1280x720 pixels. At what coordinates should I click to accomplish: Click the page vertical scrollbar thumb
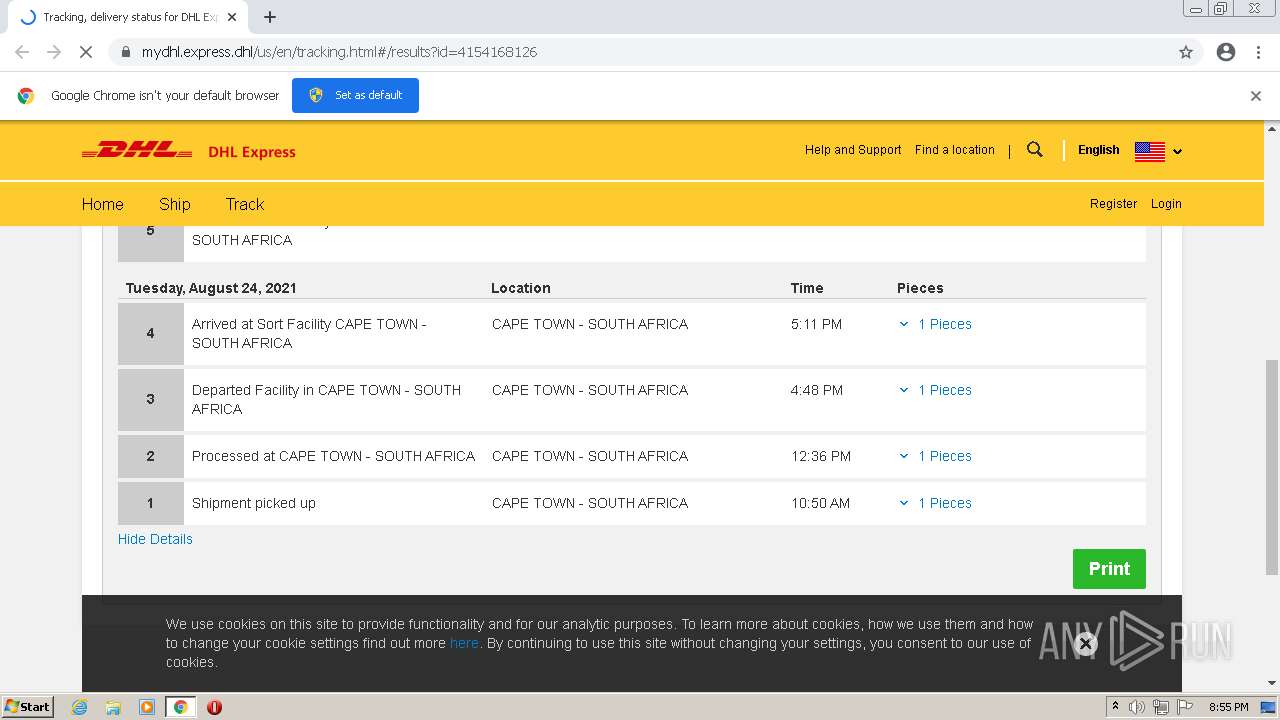[1272, 466]
